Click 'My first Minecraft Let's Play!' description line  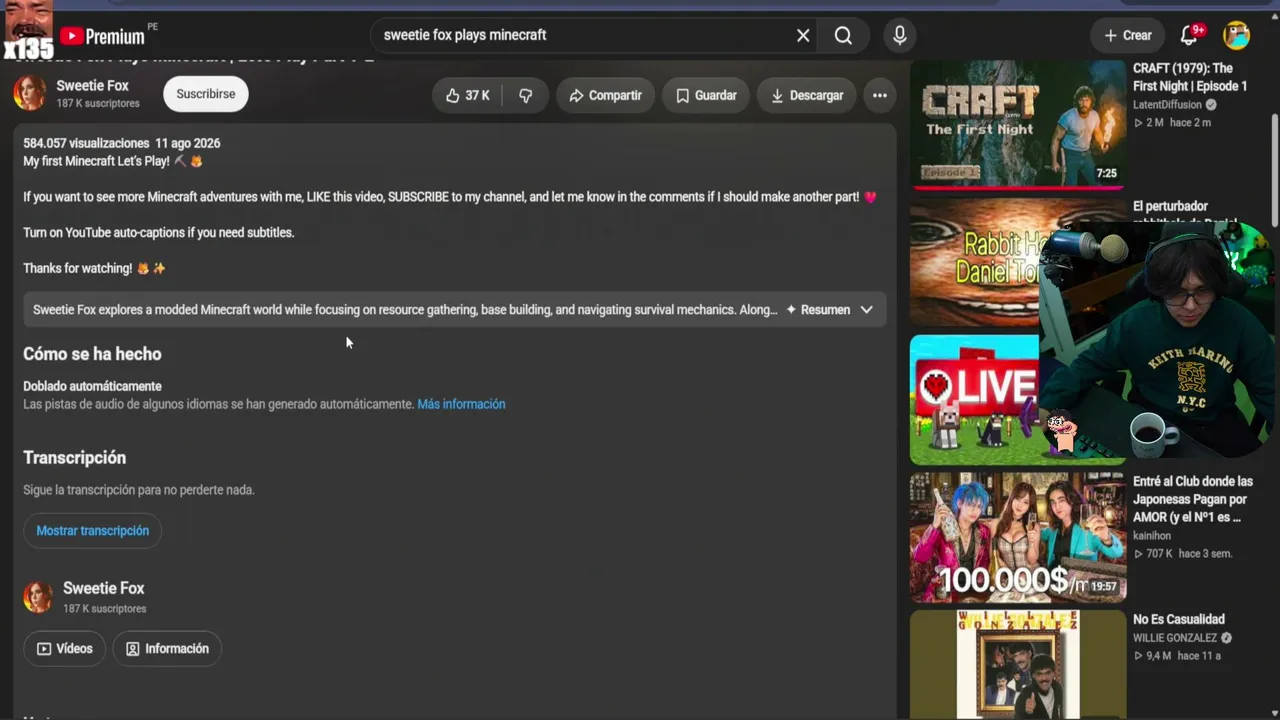point(113,161)
